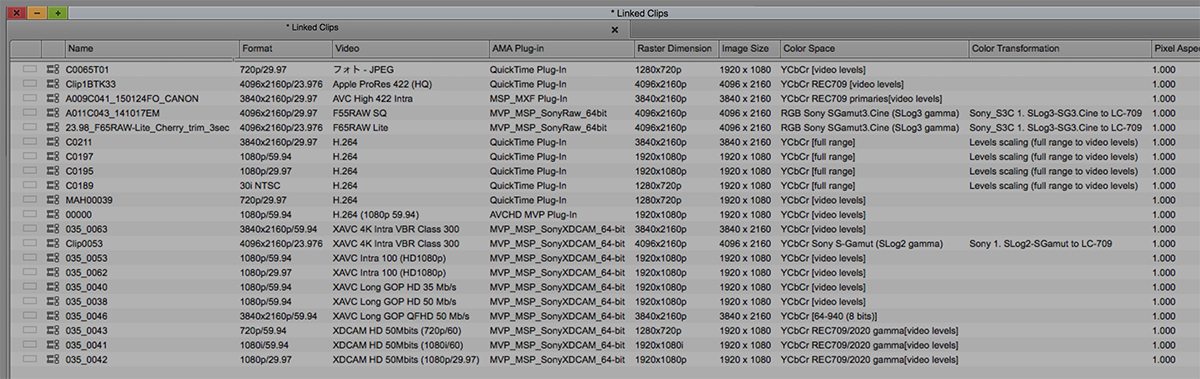1200x379 pixels.
Task: Pick the clip icon next to 035_0041
Action: coord(52,344)
